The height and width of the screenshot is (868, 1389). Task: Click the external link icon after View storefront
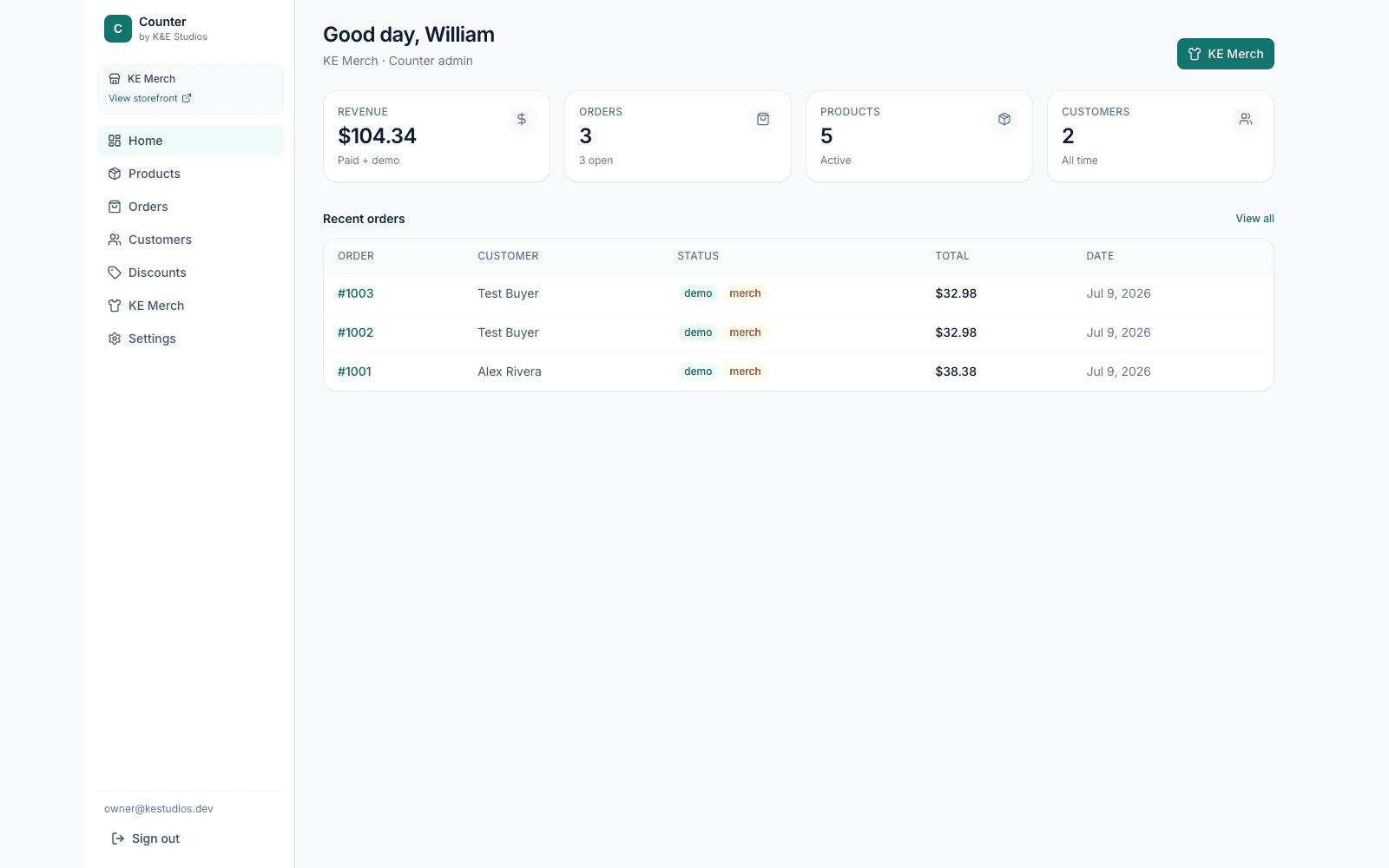[x=187, y=98]
